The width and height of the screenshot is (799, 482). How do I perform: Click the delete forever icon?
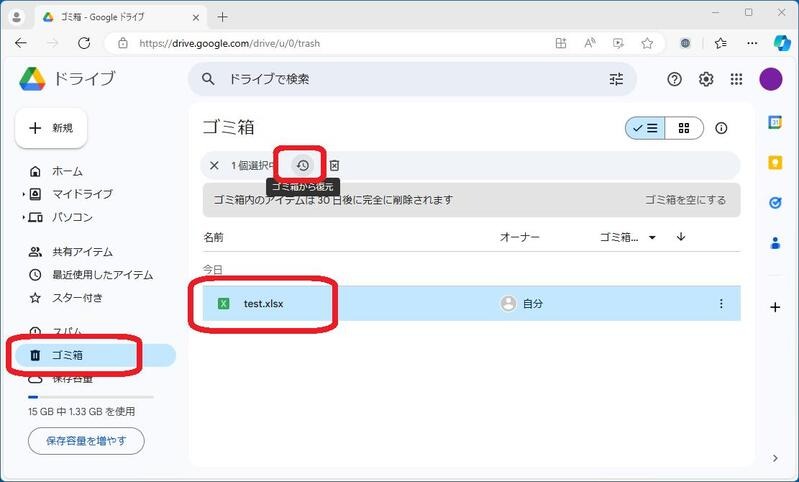334,166
